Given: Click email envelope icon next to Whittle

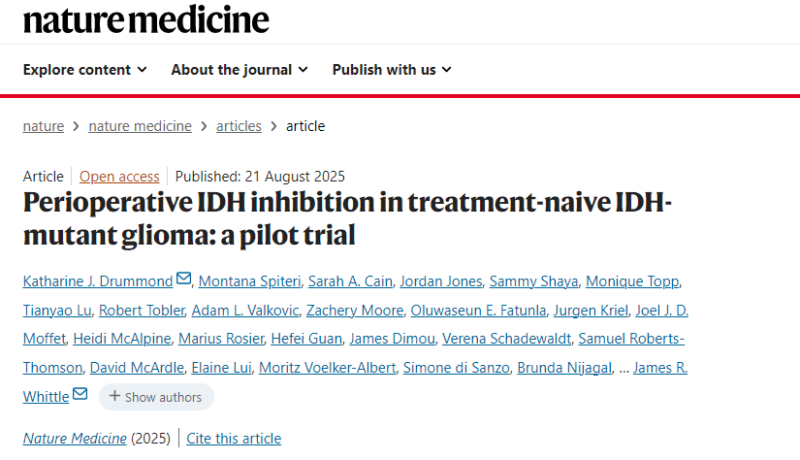Looking at the screenshot, I should pyautogui.click(x=80, y=394).
